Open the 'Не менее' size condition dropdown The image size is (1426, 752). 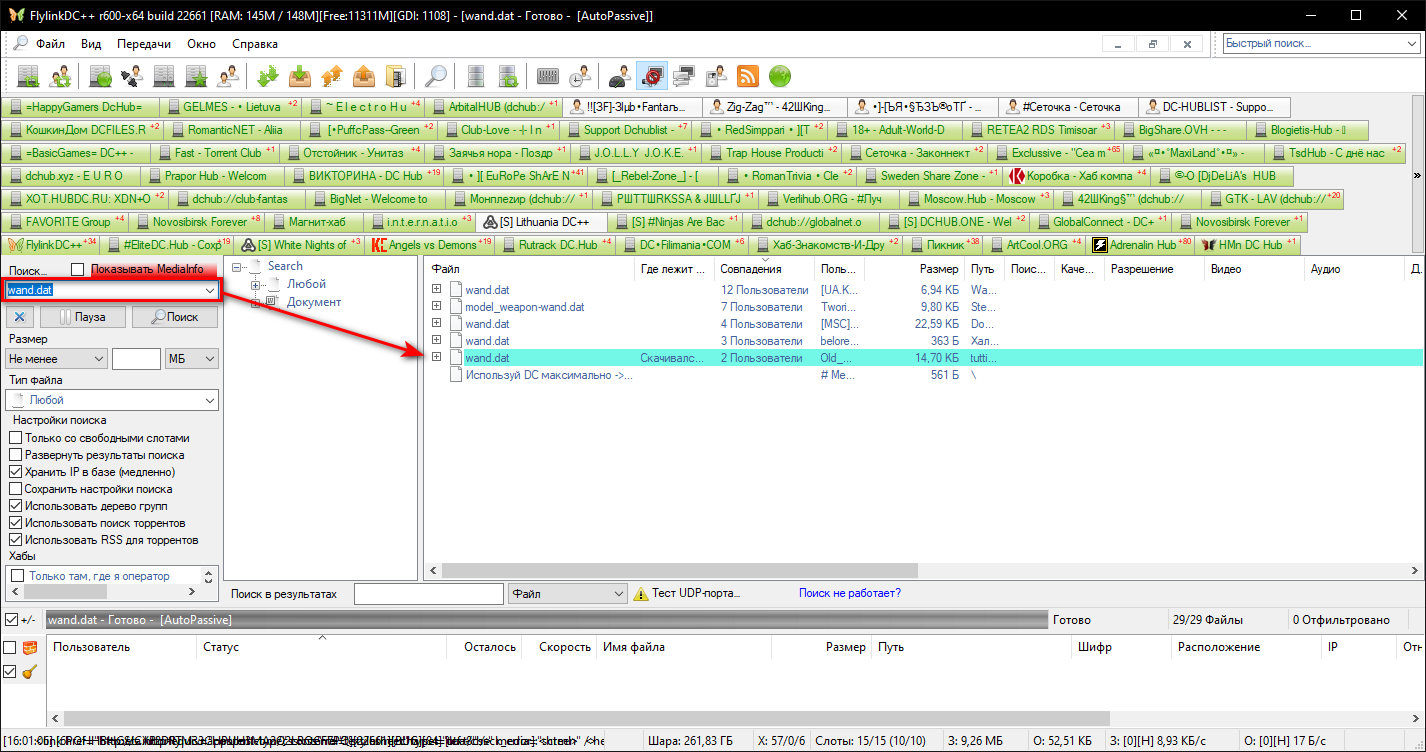[x=56, y=359]
